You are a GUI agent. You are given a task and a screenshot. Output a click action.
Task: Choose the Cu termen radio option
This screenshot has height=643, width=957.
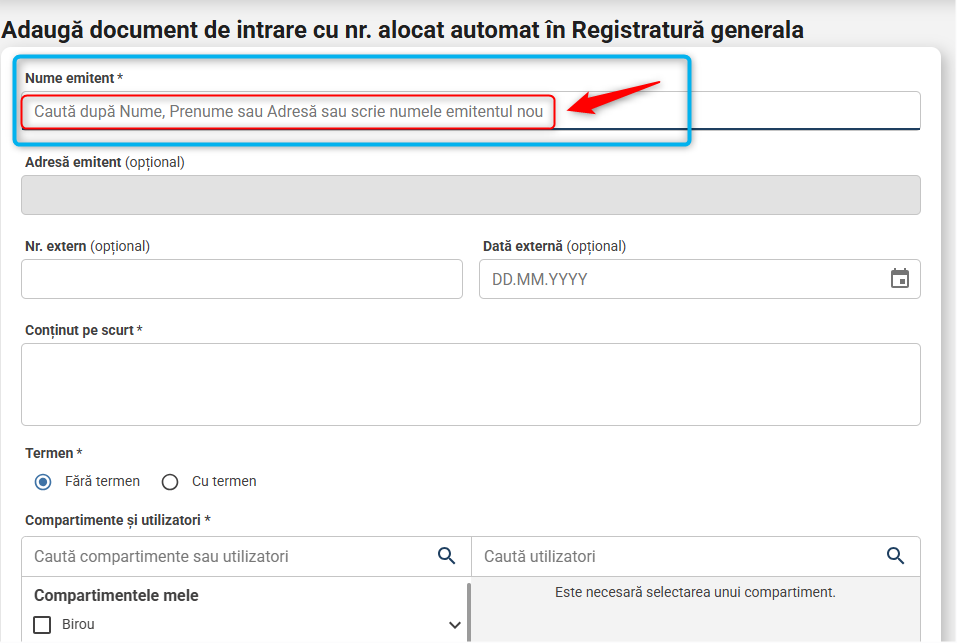pos(170,482)
